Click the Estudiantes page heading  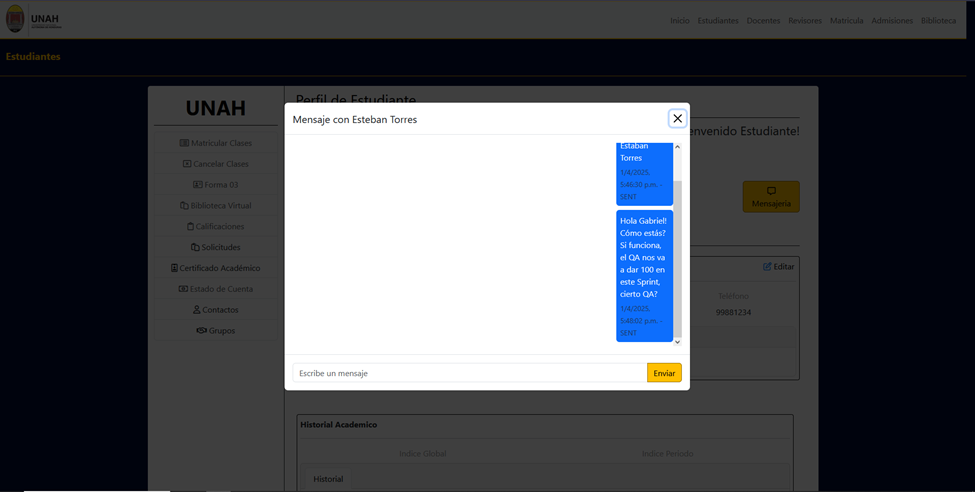[x=33, y=57]
